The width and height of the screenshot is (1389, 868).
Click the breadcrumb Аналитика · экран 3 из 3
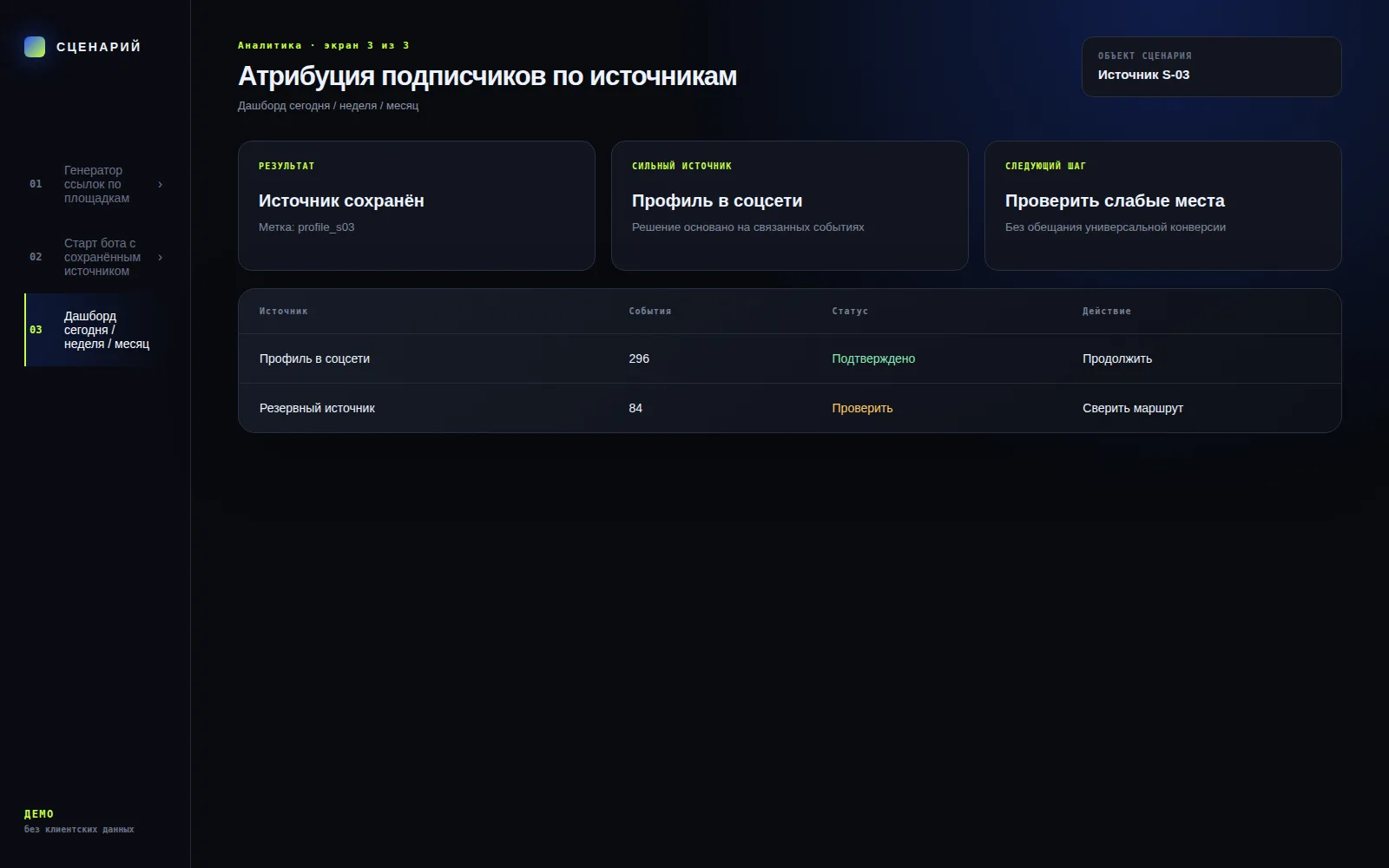(324, 45)
